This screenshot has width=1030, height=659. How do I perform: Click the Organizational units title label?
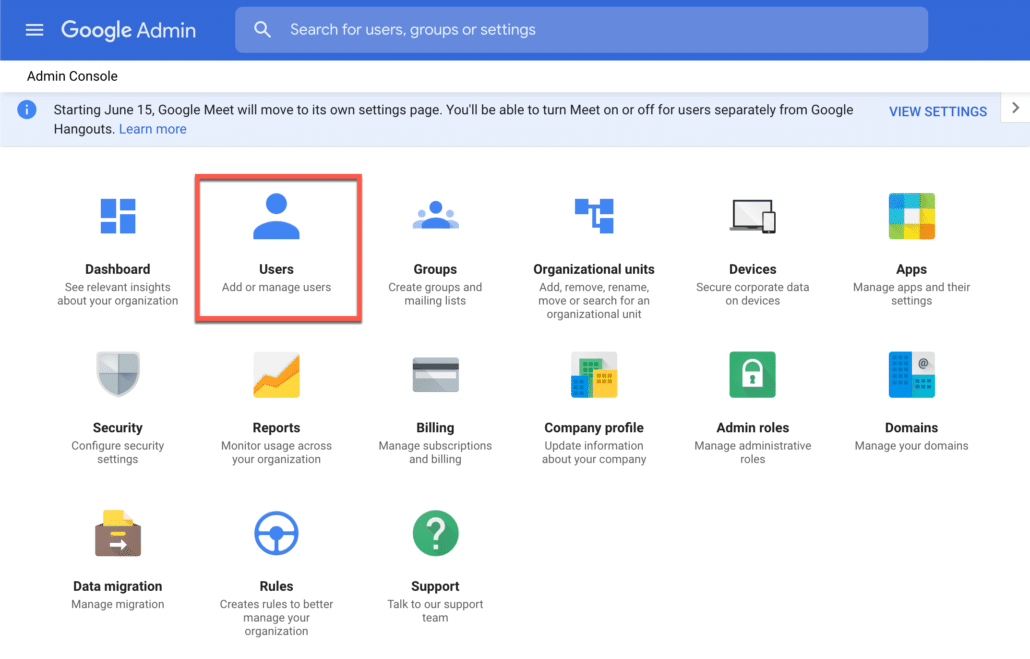(594, 269)
